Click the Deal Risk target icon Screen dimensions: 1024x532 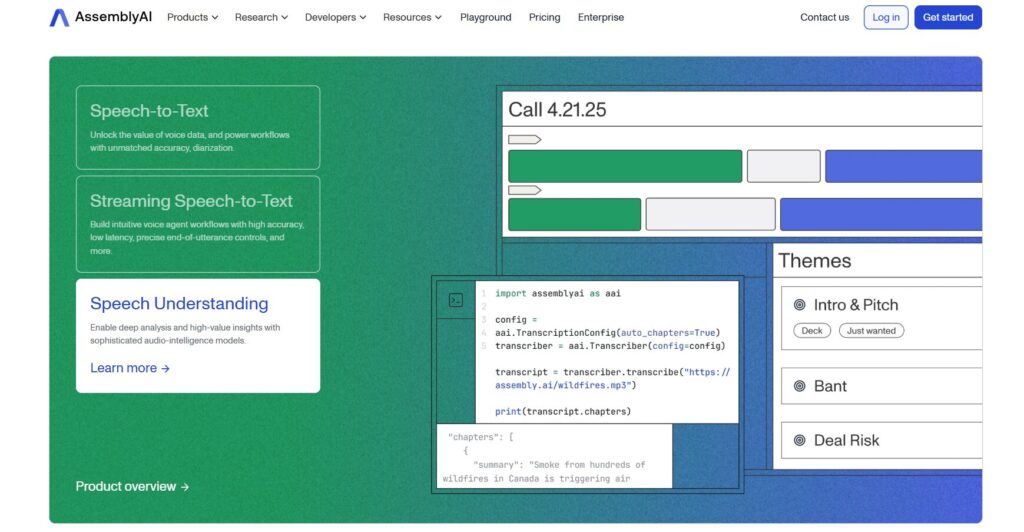799,440
